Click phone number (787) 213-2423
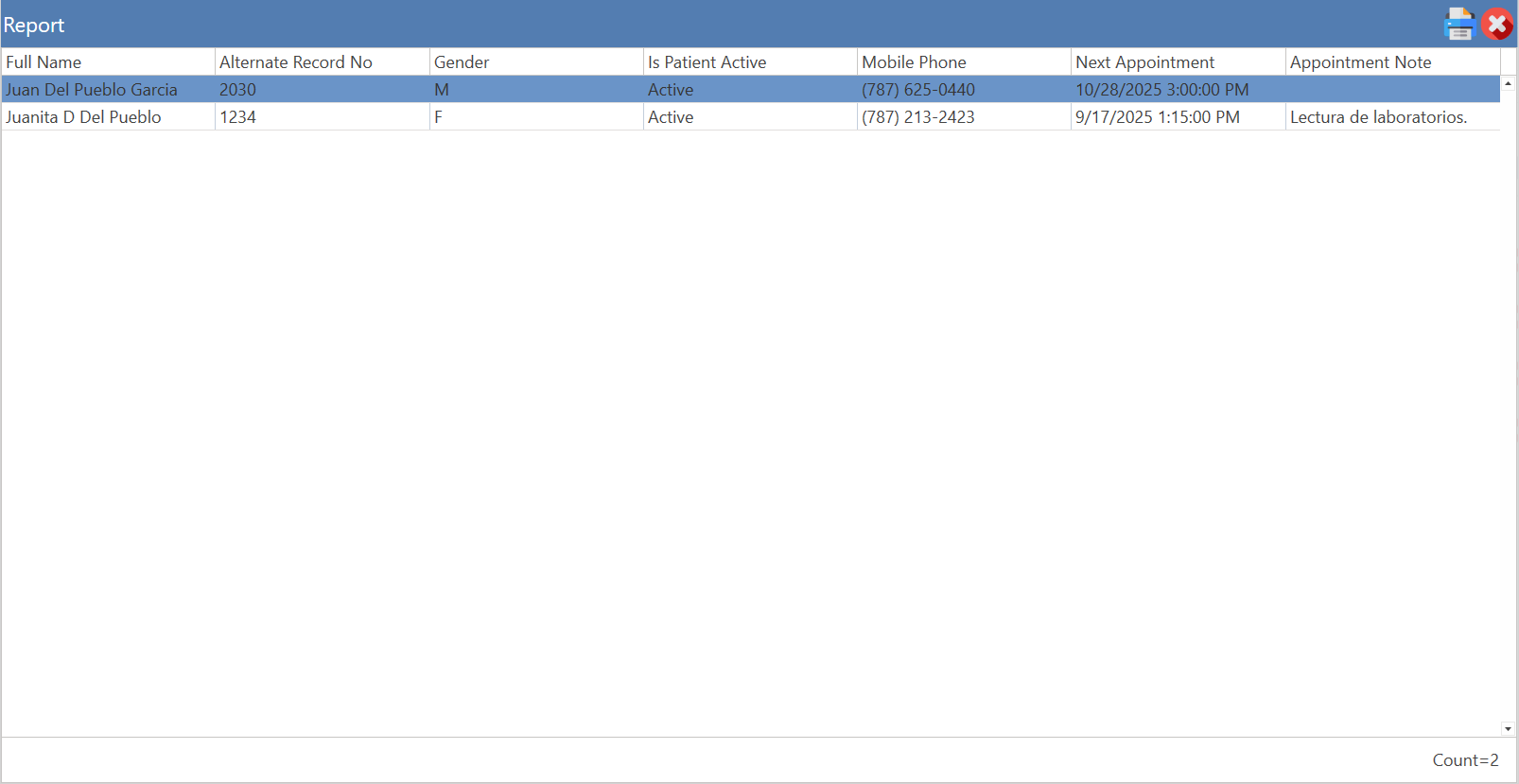Image resolution: width=1519 pixels, height=784 pixels. pyautogui.click(x=964, y=117)
